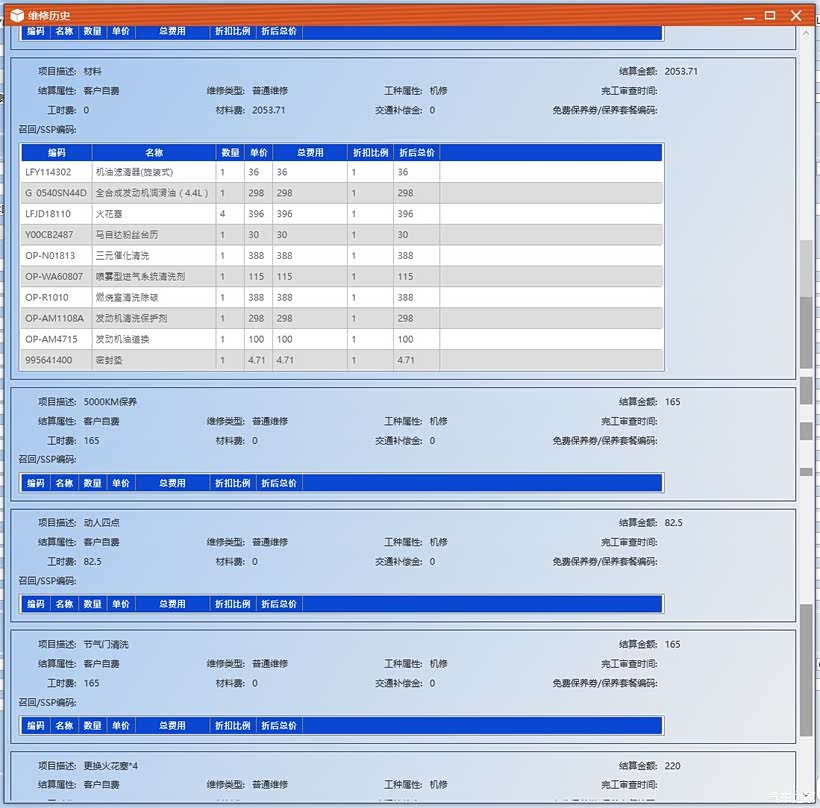Select row with code LFJD18110
820x808 pixels.
click(x=48, y=214)
